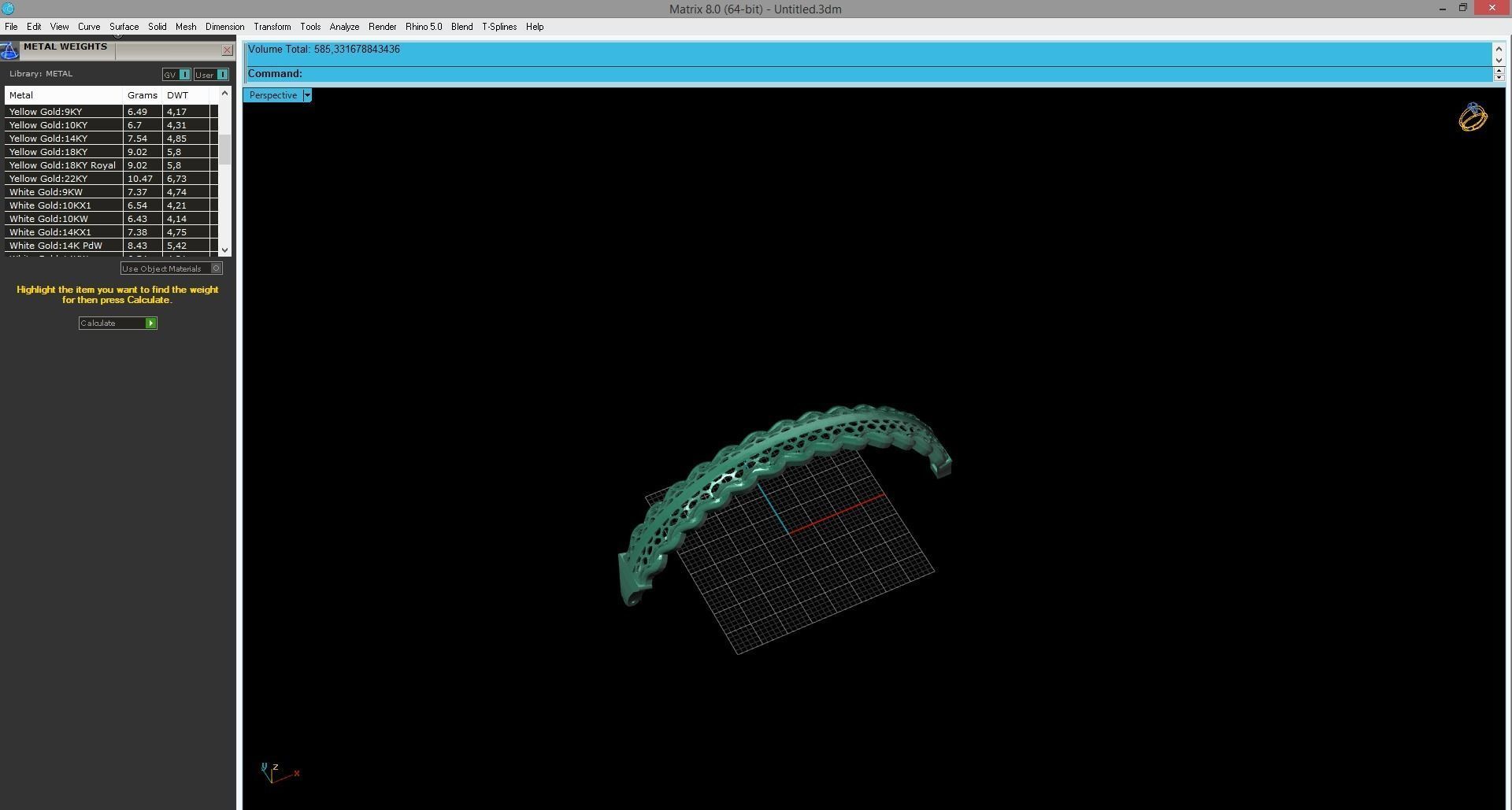The width and height of the screenshot is (1512, 810).
Task: Open the Tools menu
Action: pyautogui.click(x=310, y=27)
